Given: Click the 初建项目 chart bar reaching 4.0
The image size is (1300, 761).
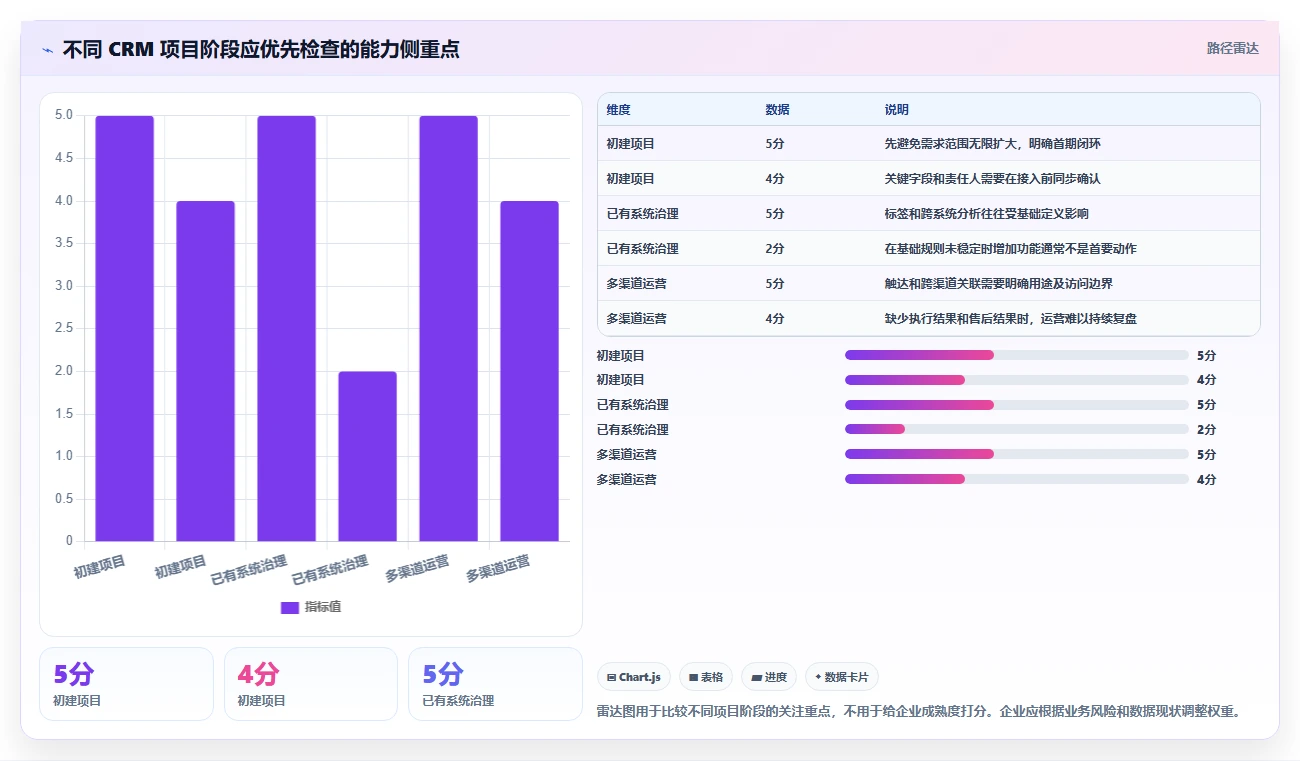Looking at the screenshot, I should point(205,371).
